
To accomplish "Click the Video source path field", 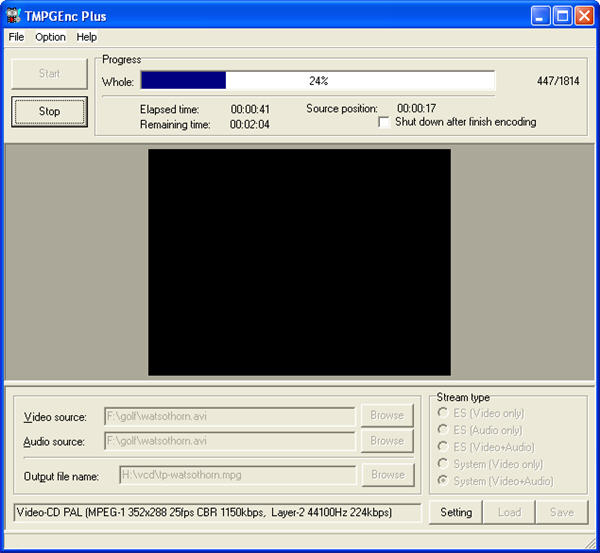I will (230, 416).
